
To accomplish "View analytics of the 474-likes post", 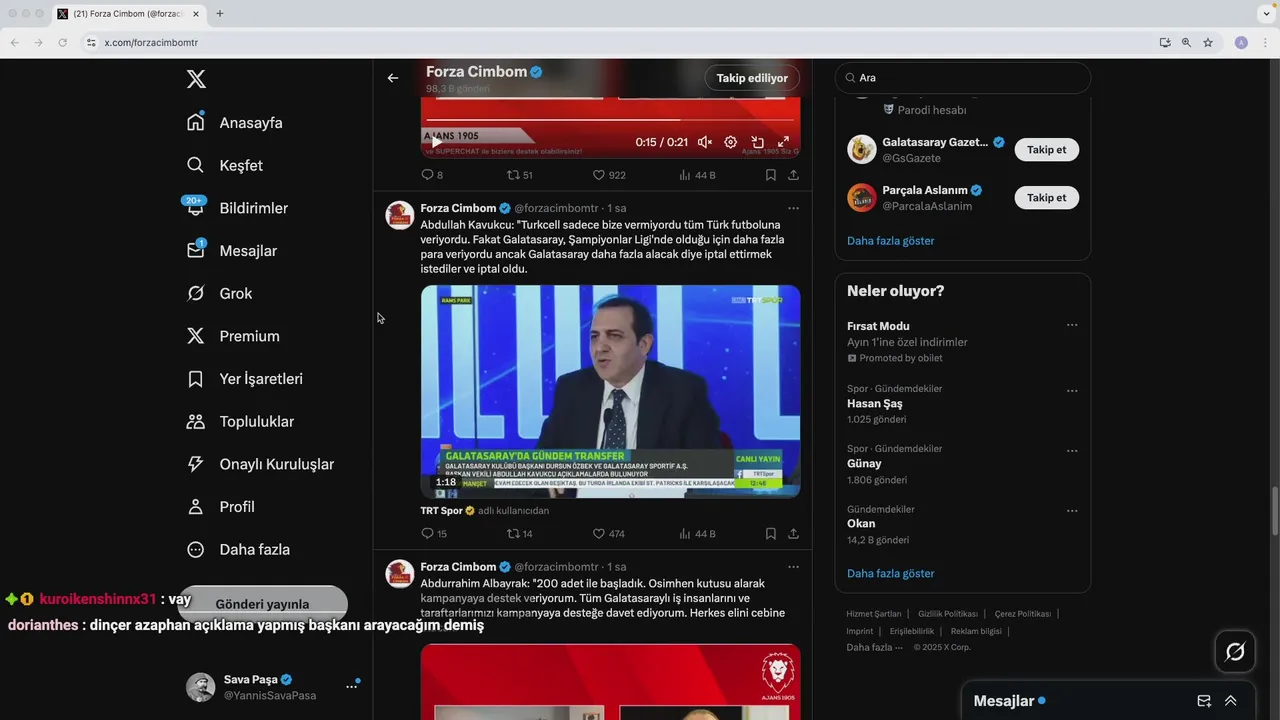I will [697, 534].
